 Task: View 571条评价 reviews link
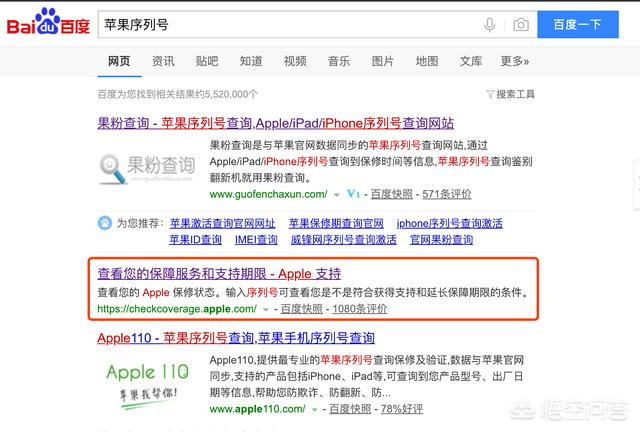447,194
